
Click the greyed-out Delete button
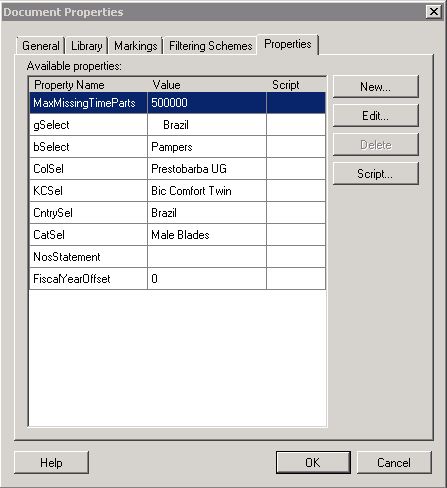tap(376, 145)
